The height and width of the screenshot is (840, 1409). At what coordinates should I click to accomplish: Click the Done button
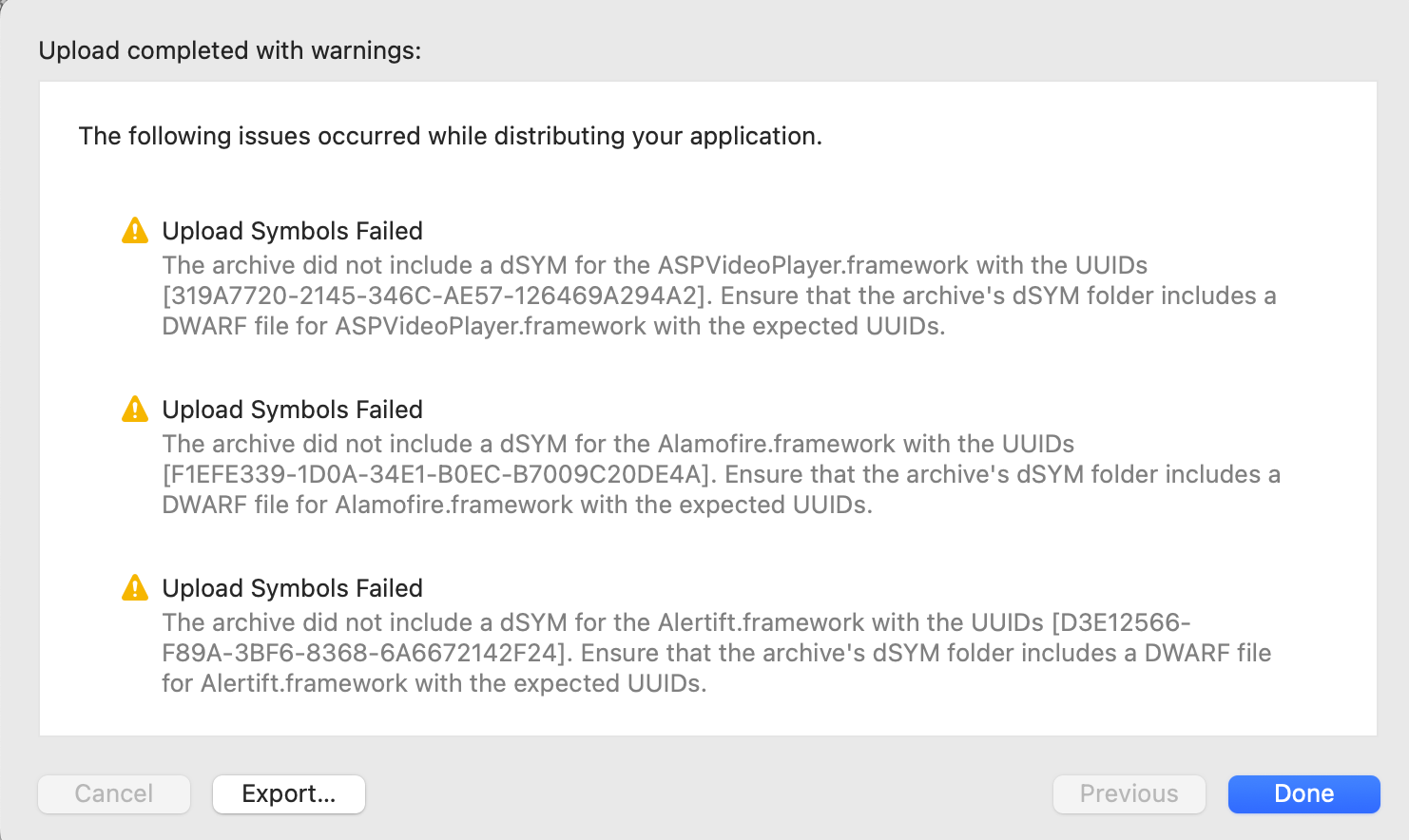1303,793
